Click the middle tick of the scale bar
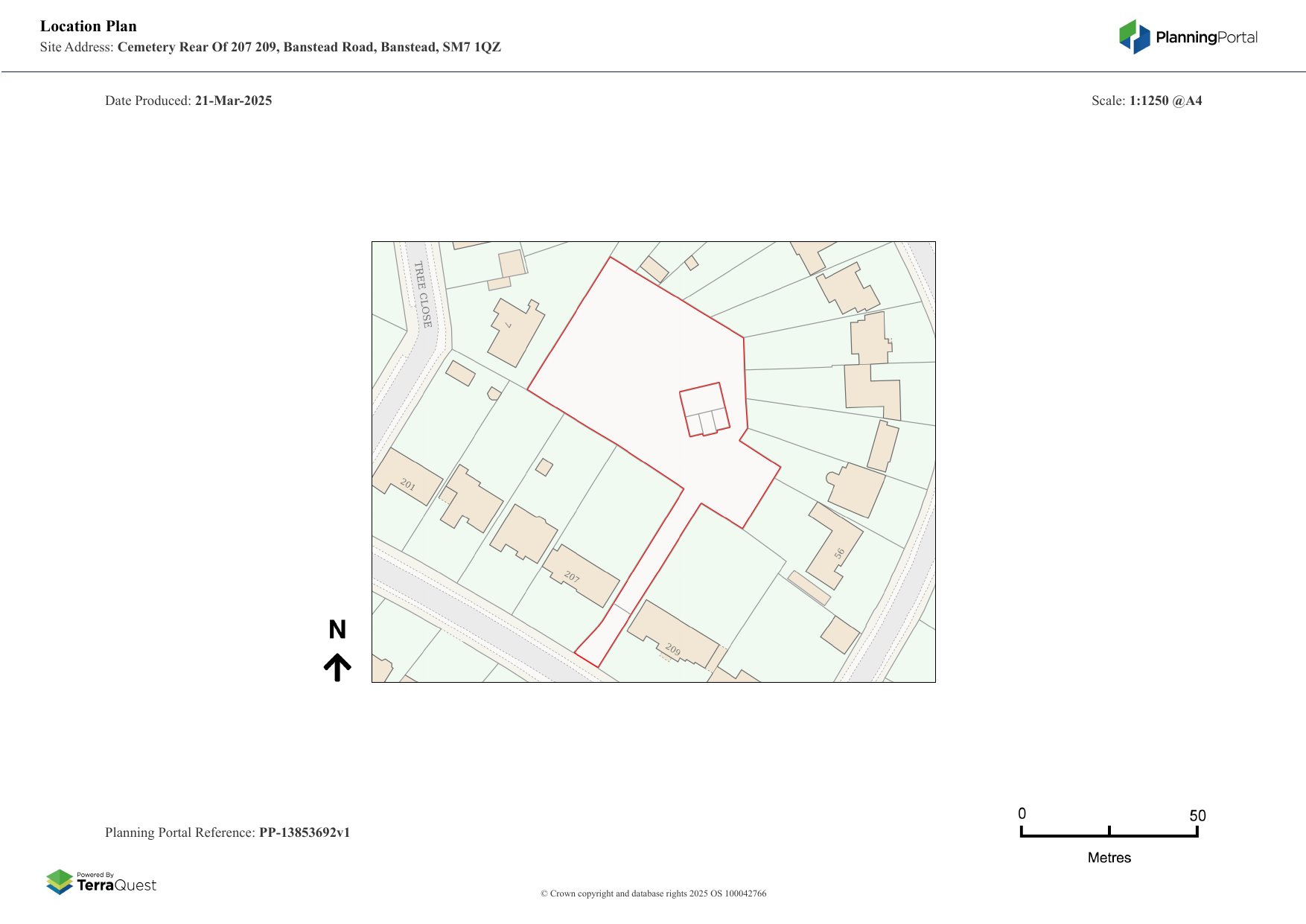Image resolution: width=1306 pixels, height=924 pixels. 1109,831
